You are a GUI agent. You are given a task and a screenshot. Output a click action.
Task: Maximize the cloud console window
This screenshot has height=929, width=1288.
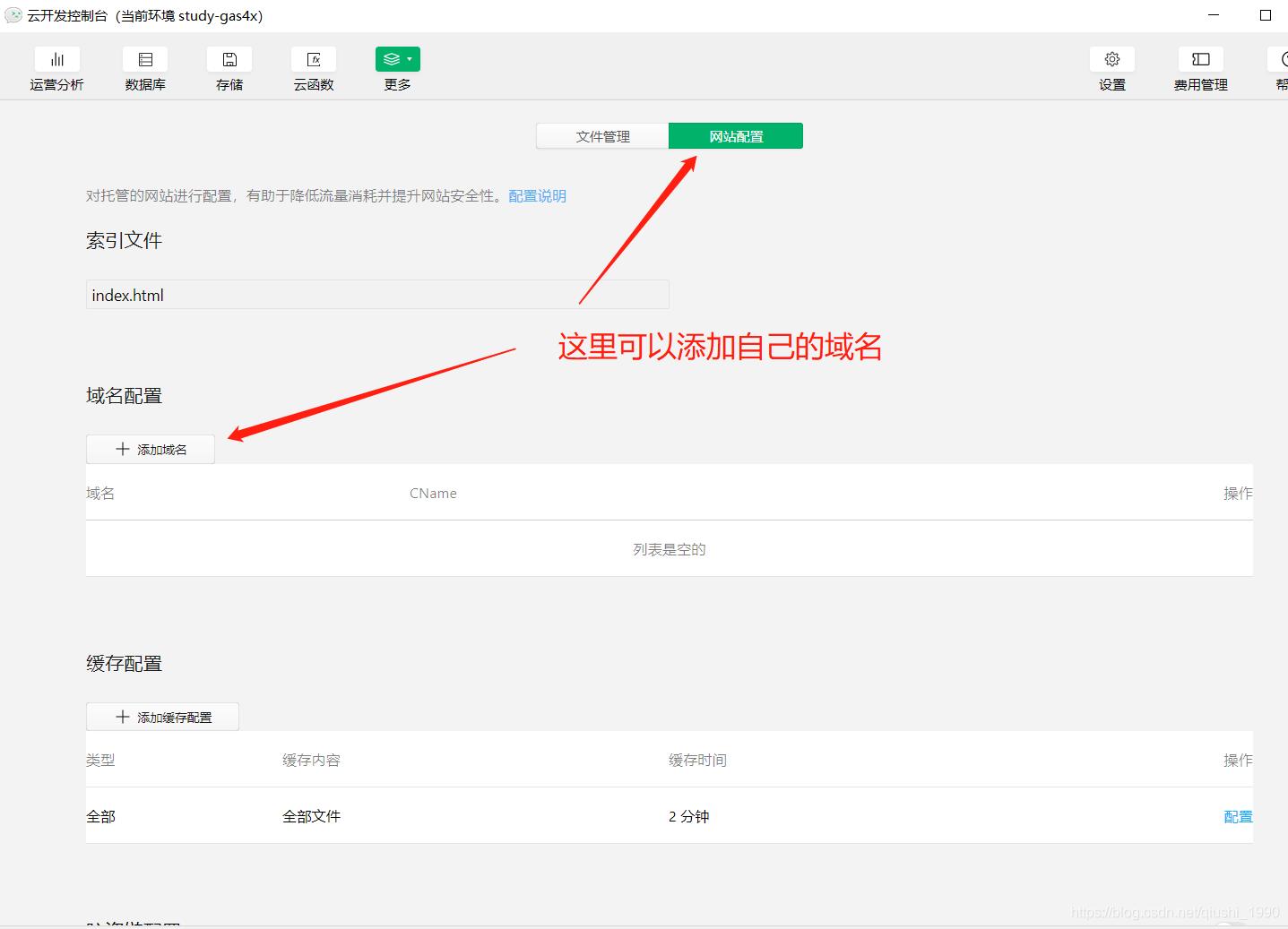[x=1266, y=15]
